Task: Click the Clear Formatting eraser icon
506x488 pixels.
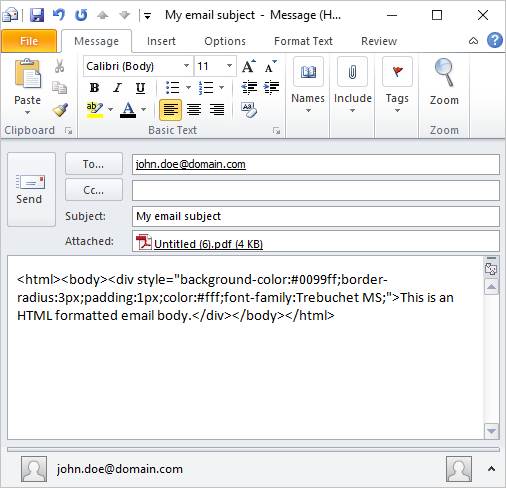Action: (249, 110)
